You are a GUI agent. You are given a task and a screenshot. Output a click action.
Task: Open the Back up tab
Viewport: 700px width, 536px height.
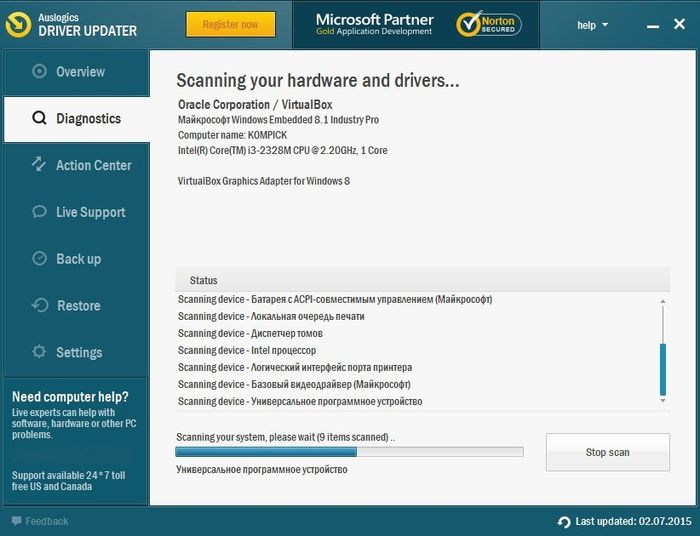click(78, 259)
